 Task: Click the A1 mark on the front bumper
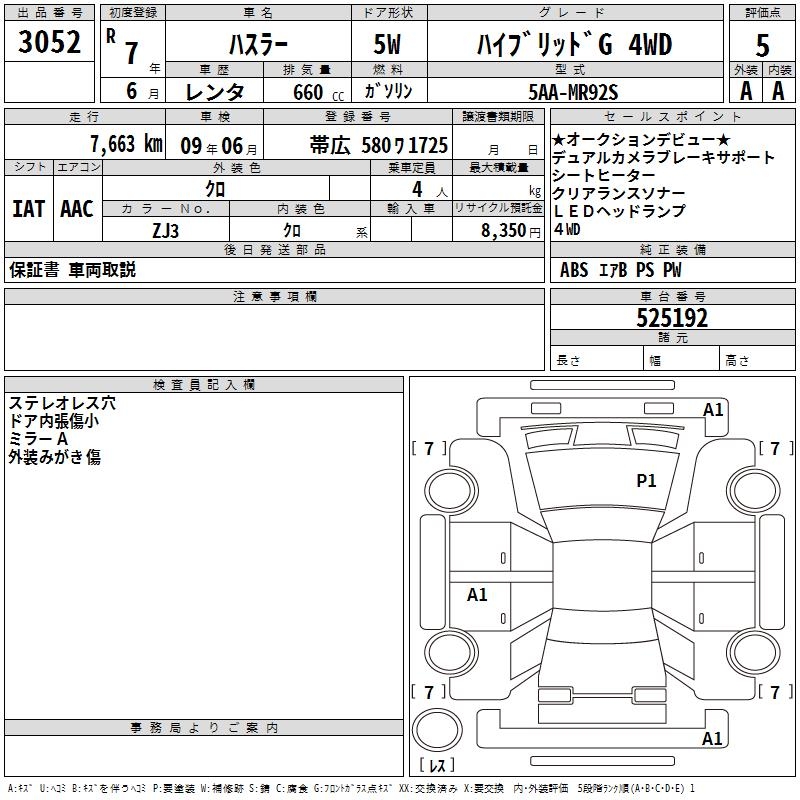[713, 410]
